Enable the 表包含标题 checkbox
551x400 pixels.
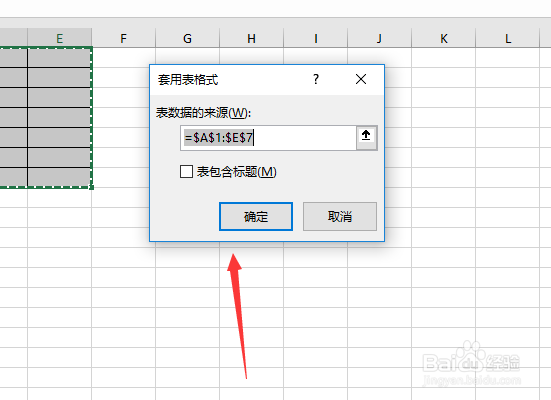[186, 172]
